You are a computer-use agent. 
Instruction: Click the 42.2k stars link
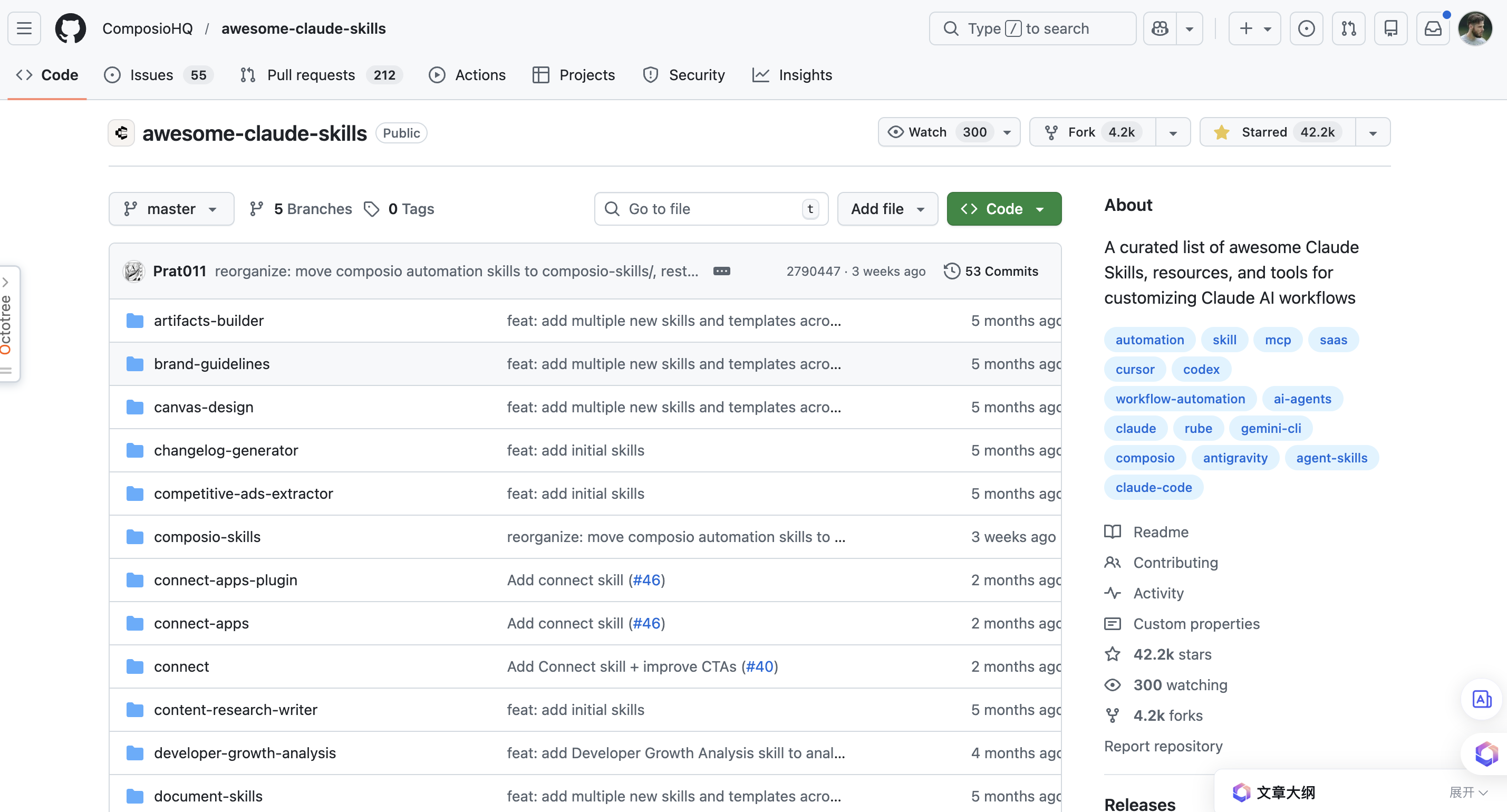[1172, 654]
